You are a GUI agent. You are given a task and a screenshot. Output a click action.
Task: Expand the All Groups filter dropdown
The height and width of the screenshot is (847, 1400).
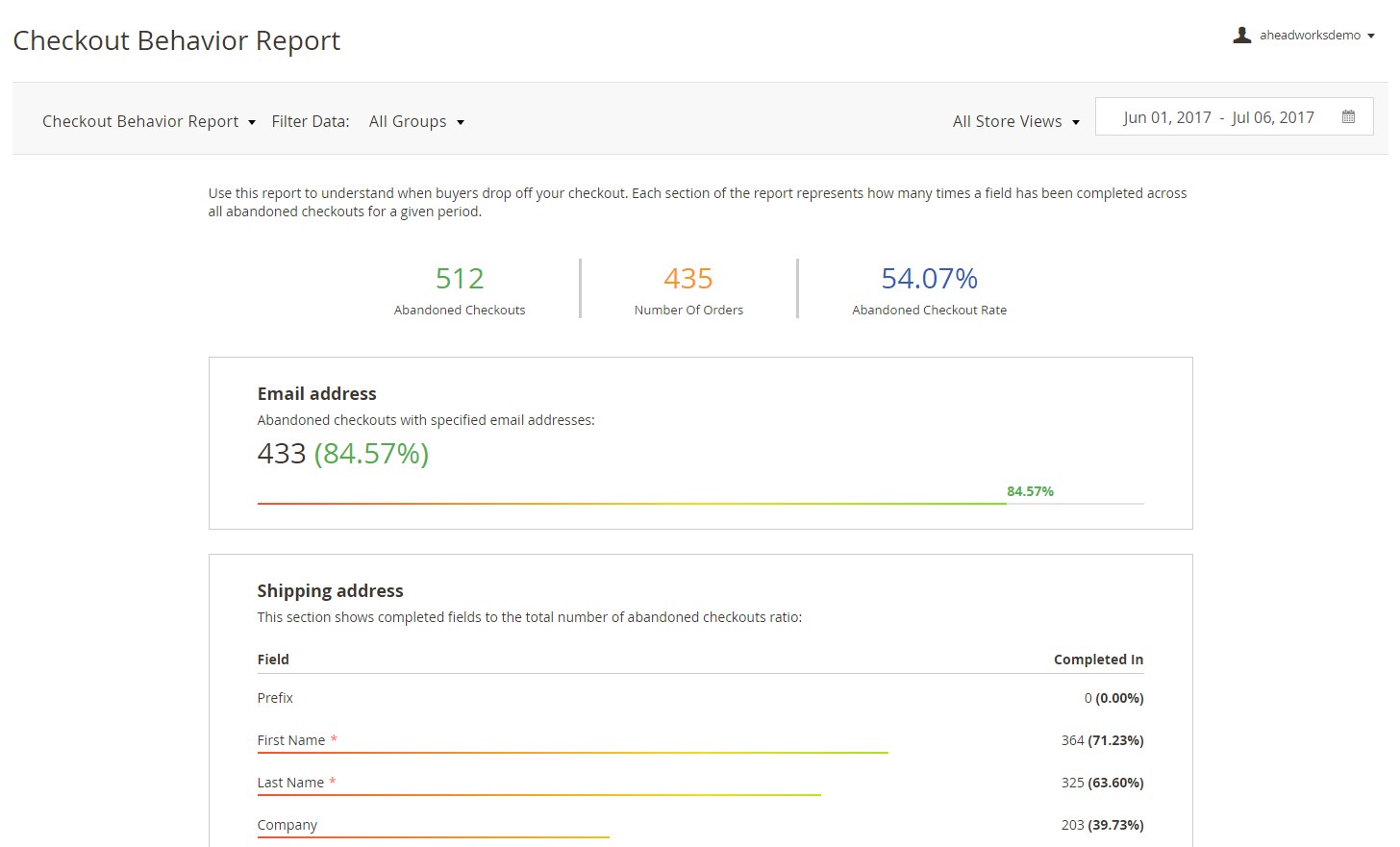416,122
